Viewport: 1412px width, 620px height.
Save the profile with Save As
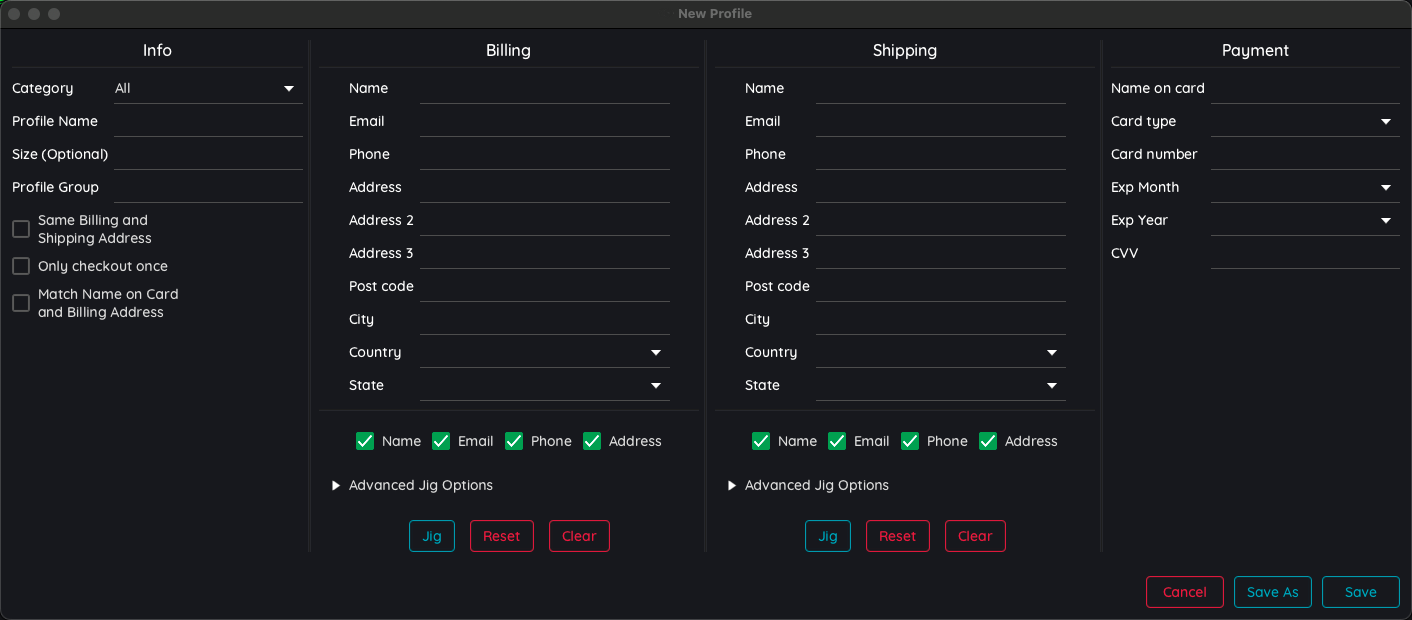1272,591
